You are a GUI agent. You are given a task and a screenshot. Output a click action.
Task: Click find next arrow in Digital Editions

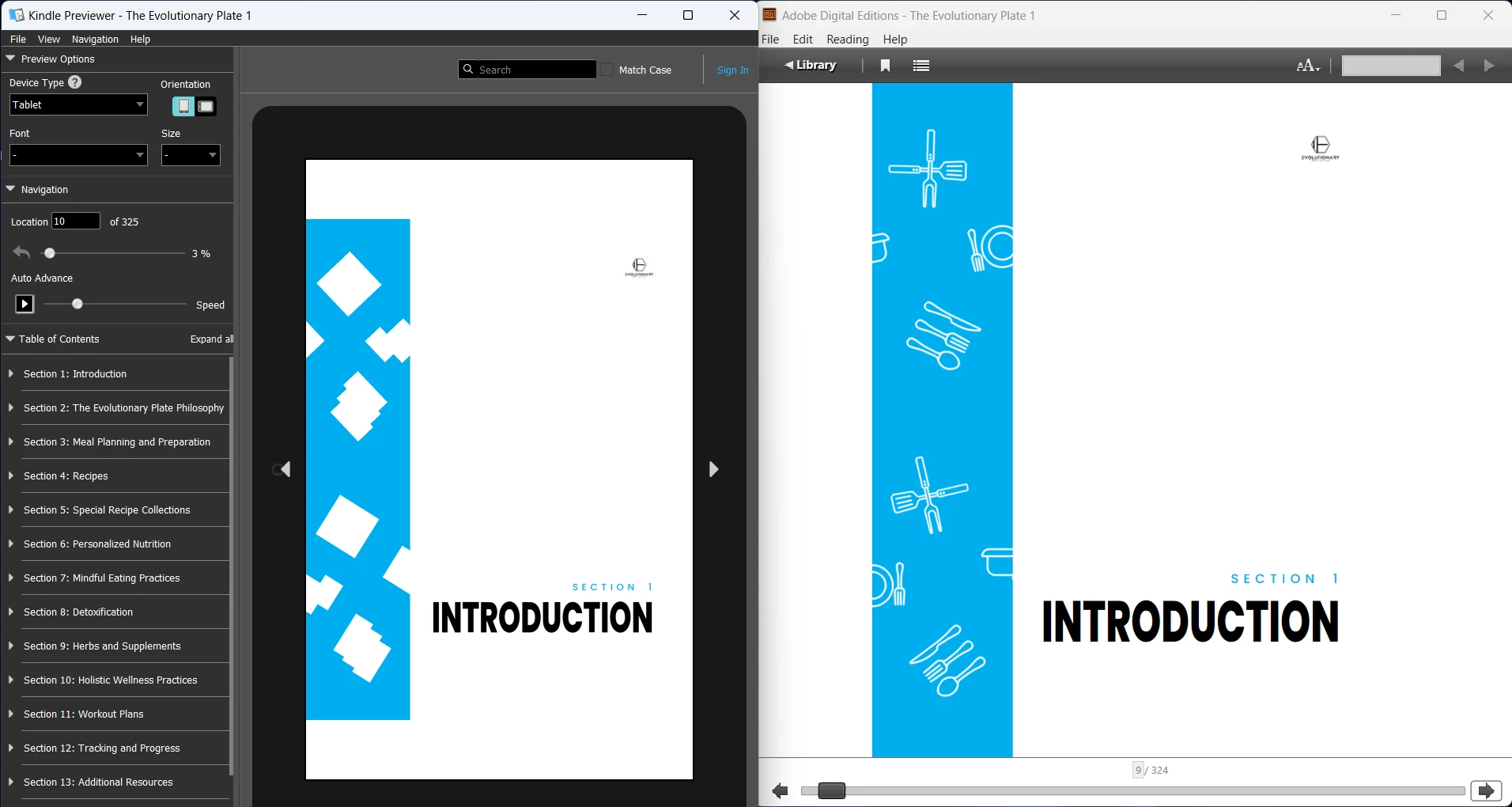click(x=1489, y=66)
